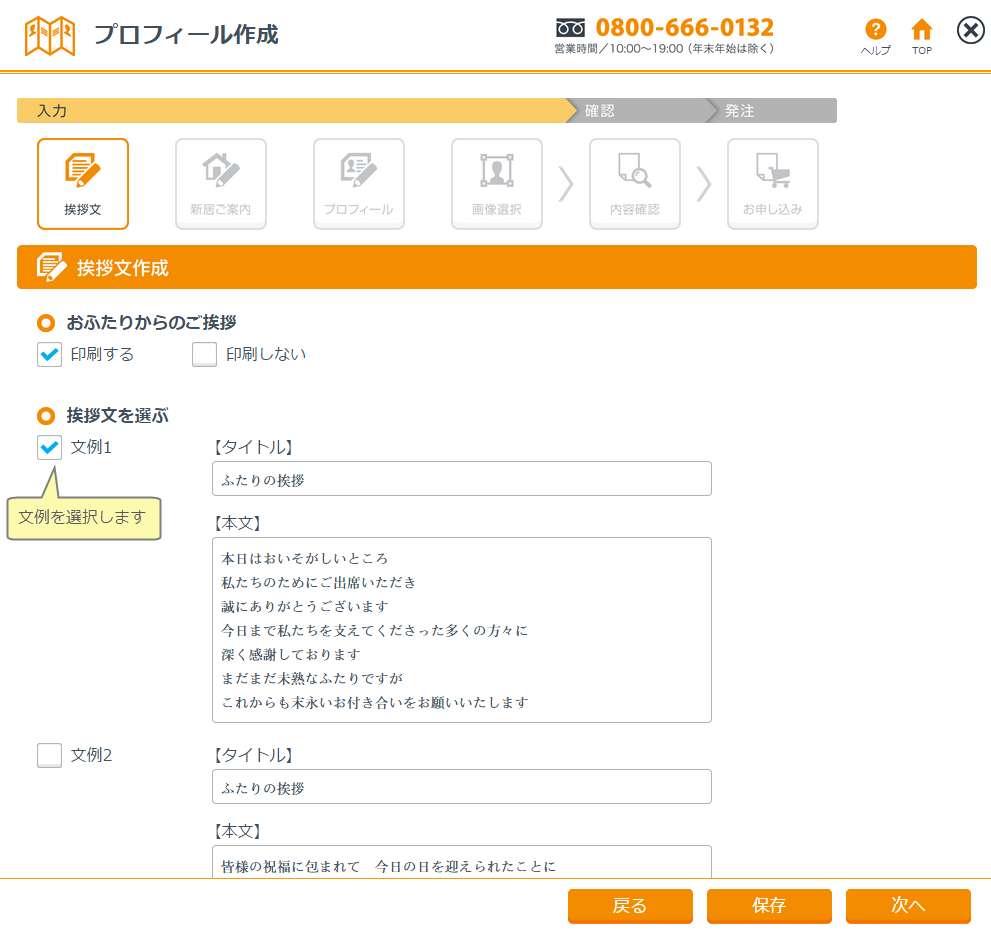Toggle the 文例1 checkbox
The width and height of the screenshot is (991, 939).
50,448
